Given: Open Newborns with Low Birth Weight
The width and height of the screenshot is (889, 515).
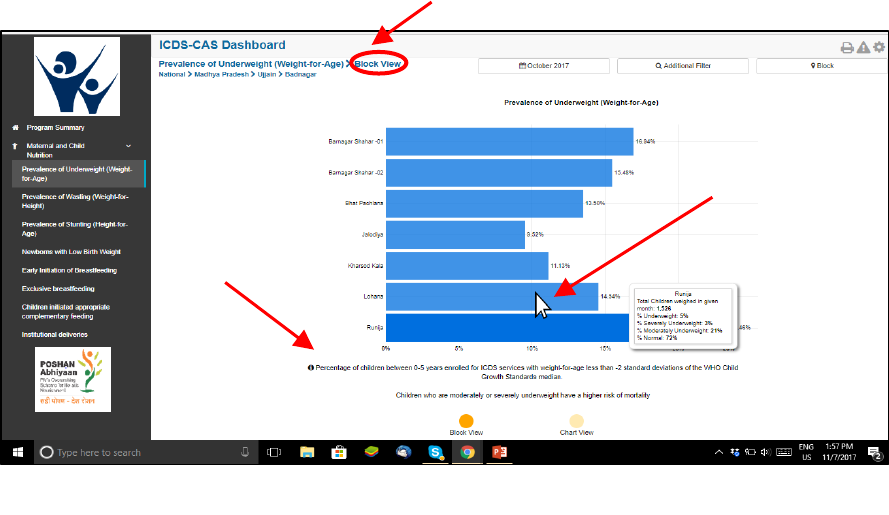Looking at the screenshot, I should tap(71, 252).
